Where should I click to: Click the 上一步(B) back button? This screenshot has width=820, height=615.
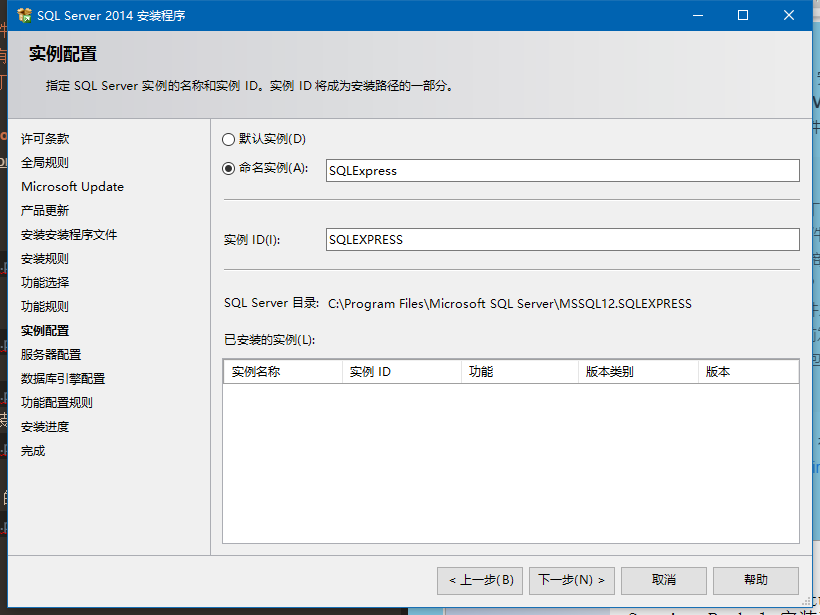coord(480,580)
